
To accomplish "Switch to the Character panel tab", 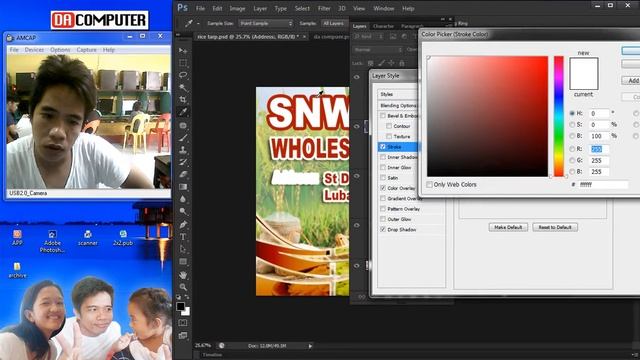I will point(383,26).
